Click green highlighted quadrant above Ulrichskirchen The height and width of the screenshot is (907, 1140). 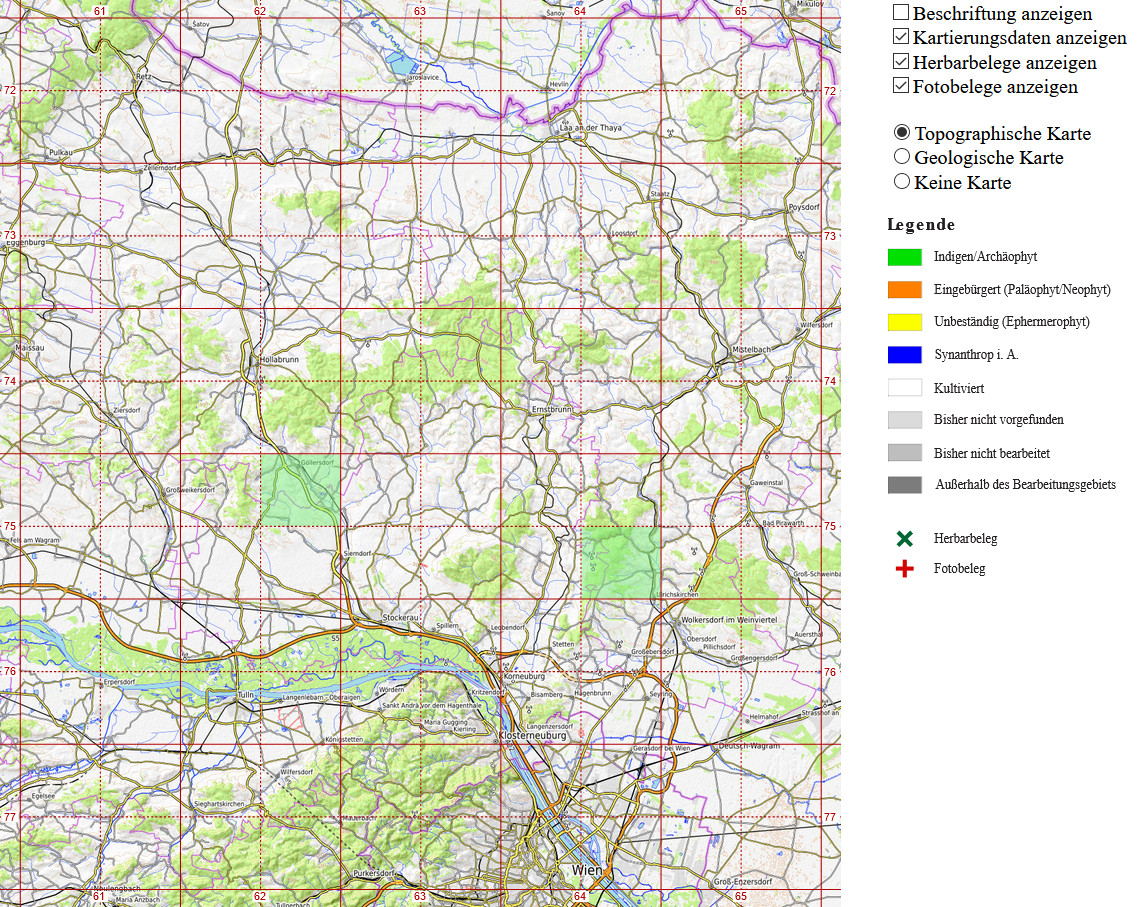click(620, 562)
